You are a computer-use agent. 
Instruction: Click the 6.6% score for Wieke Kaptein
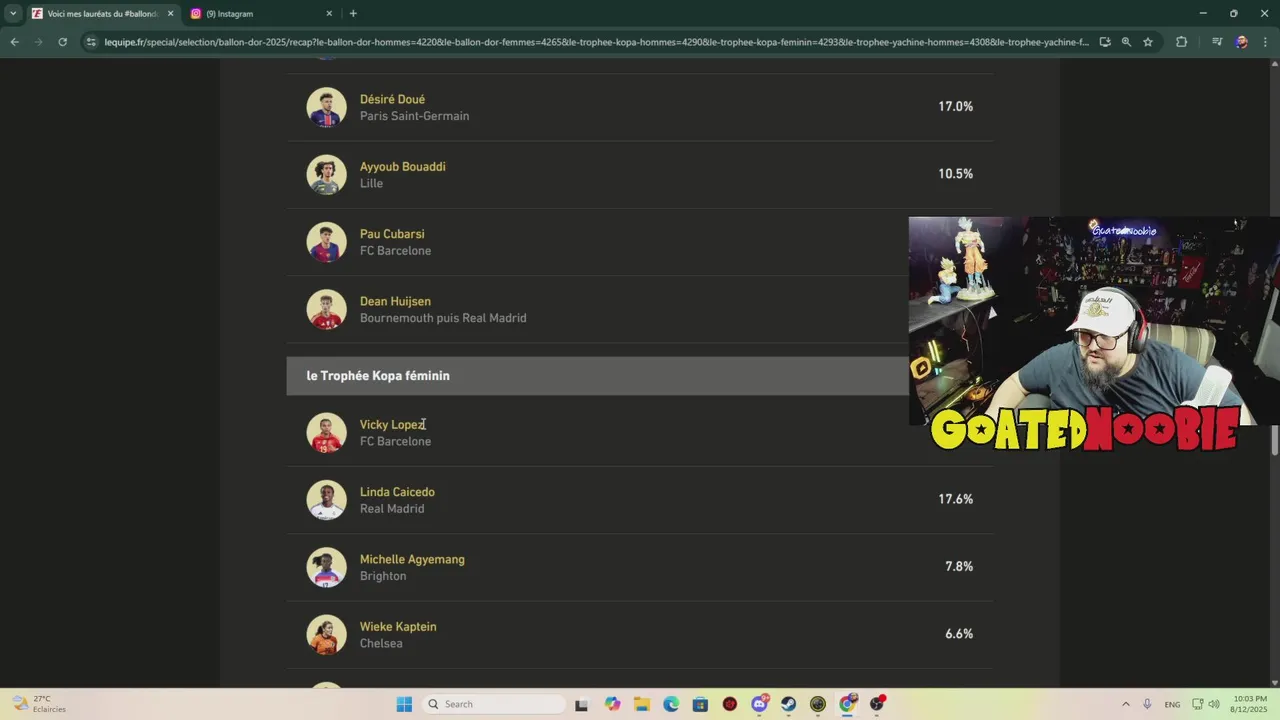[959, 633]
